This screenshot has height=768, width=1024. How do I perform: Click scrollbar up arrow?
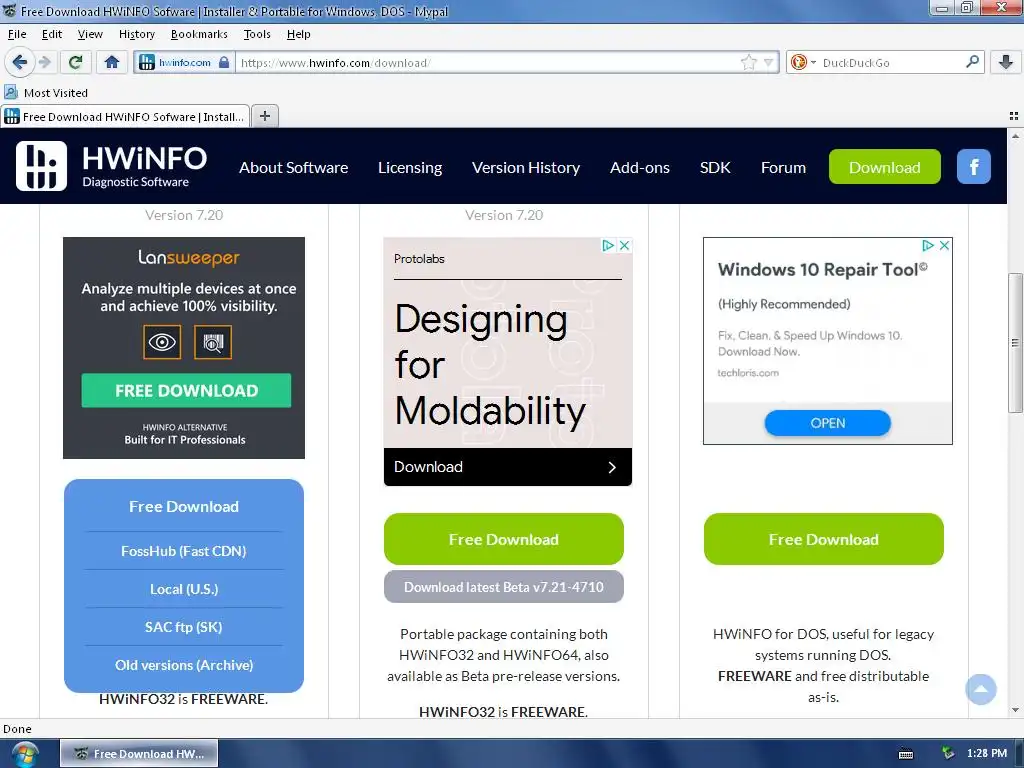click(1015, 136)
